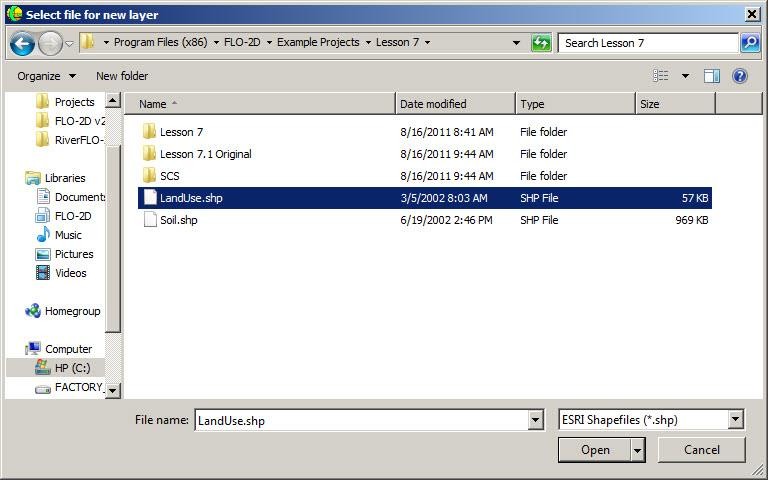The height and width of the screenshot is (480, 768).
Task: Click the Back navigation arrow button
Action: (x=22, y=43)
